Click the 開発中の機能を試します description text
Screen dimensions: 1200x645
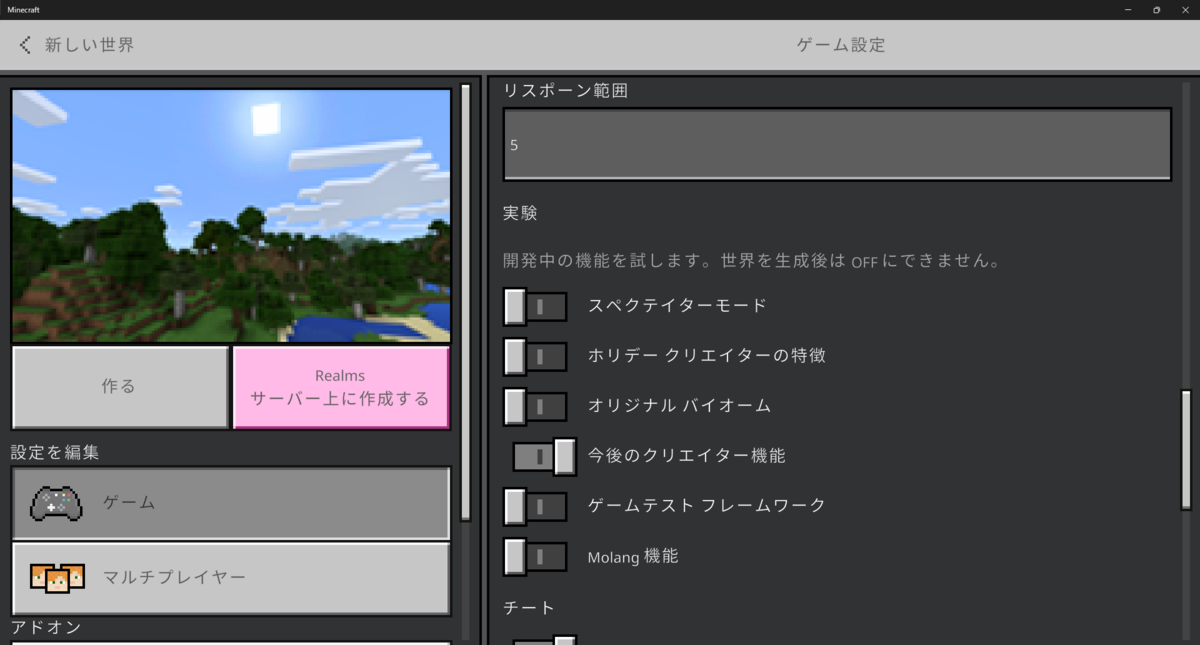pyautogui.click(x=752, y=261)
